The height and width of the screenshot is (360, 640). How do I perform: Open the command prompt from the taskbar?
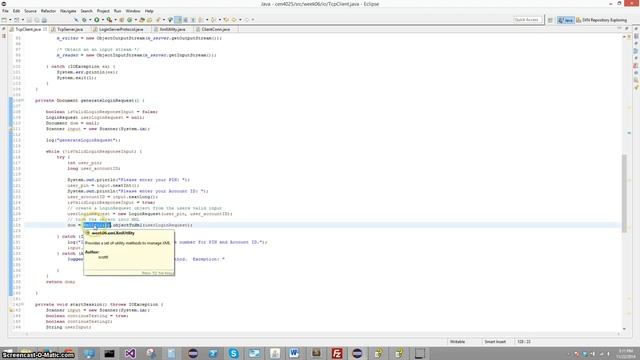click(109, 353)
